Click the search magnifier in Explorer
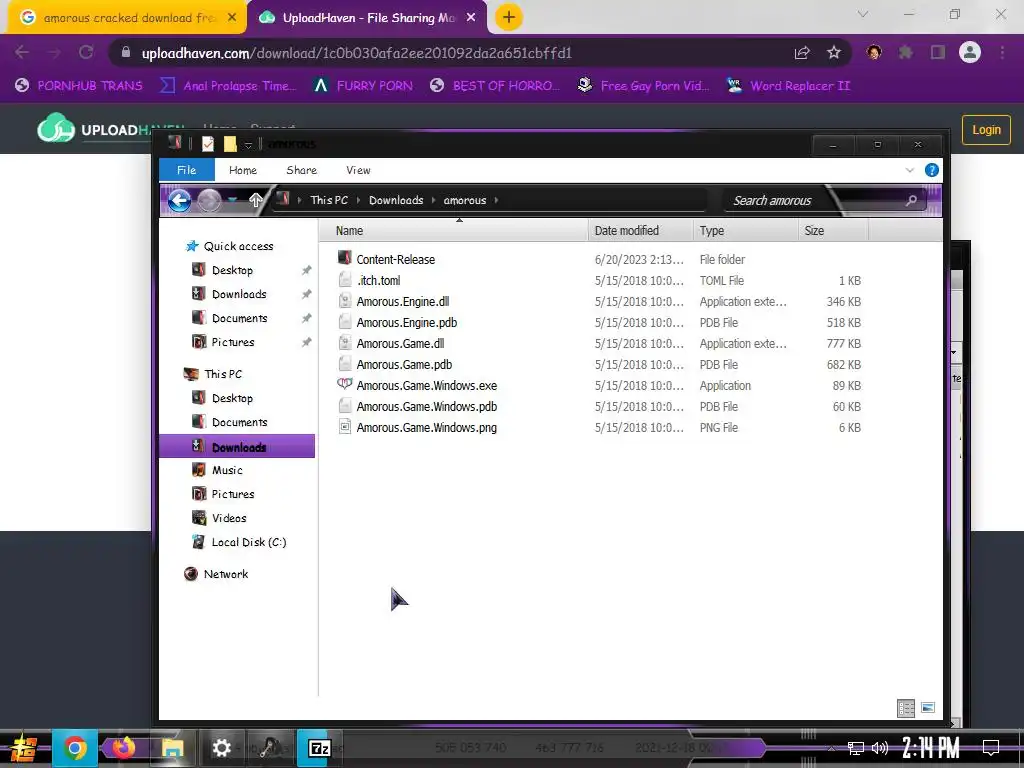 coord(911,200)
